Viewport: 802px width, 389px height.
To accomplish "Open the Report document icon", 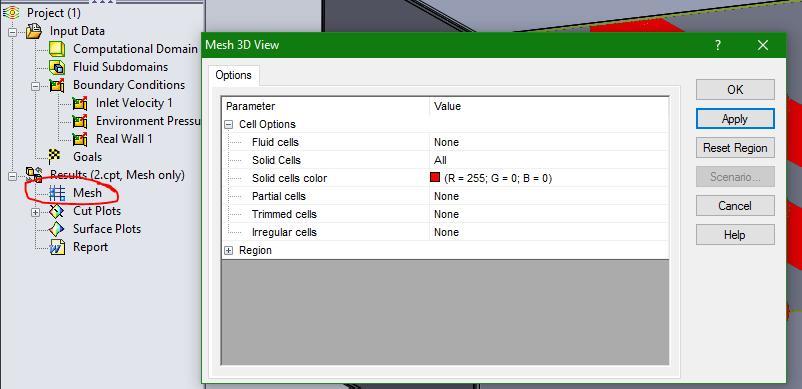I will (57, 247).
